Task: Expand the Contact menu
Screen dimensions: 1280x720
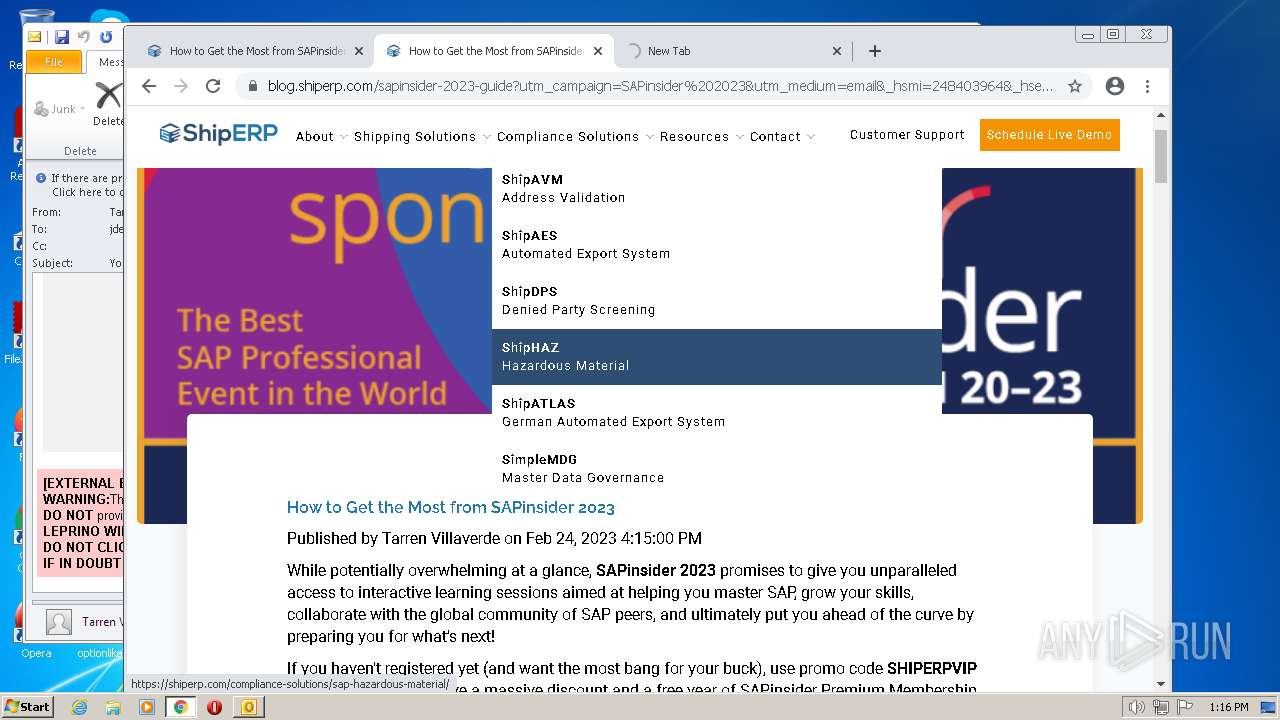Action: [782, 136]
